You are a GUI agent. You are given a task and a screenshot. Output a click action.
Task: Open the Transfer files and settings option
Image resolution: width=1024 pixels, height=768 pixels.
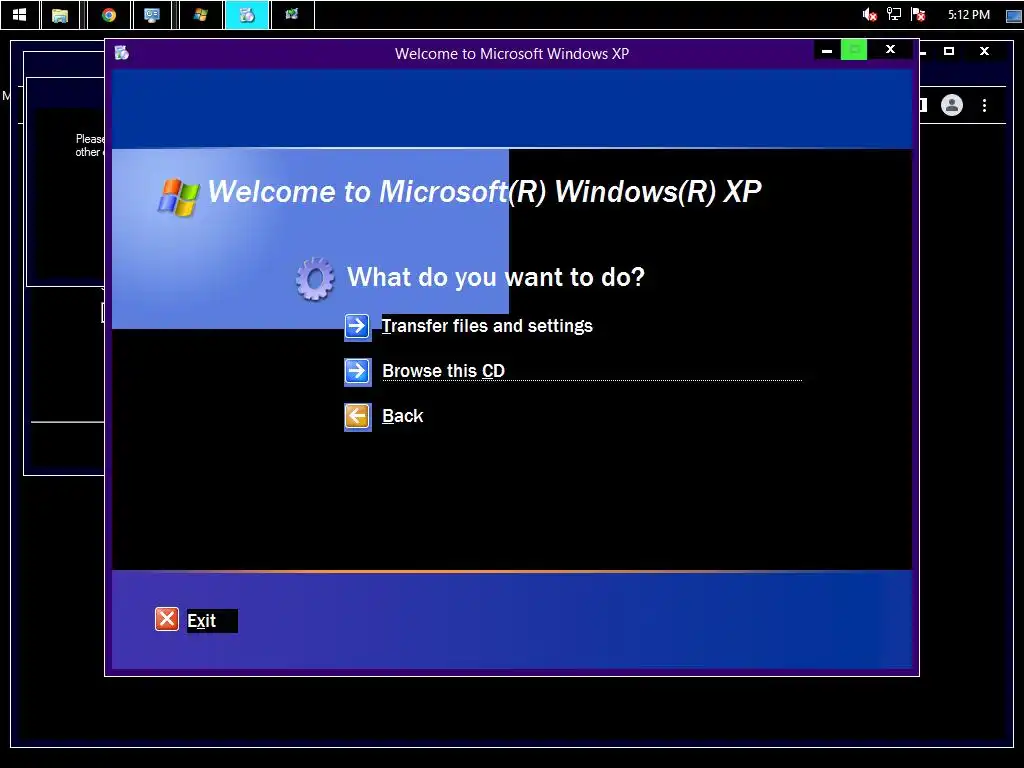pyautogui.click(x=487, y=326)
